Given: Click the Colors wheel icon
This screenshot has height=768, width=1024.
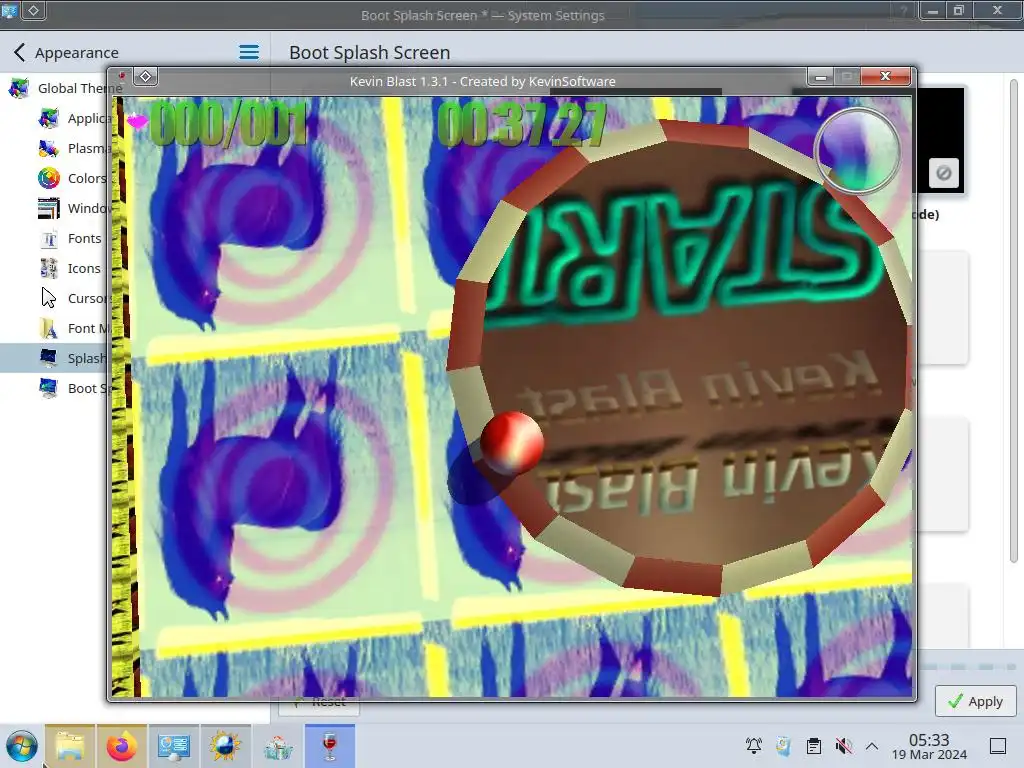Looking at the screenshot, I should pos(49,178).
